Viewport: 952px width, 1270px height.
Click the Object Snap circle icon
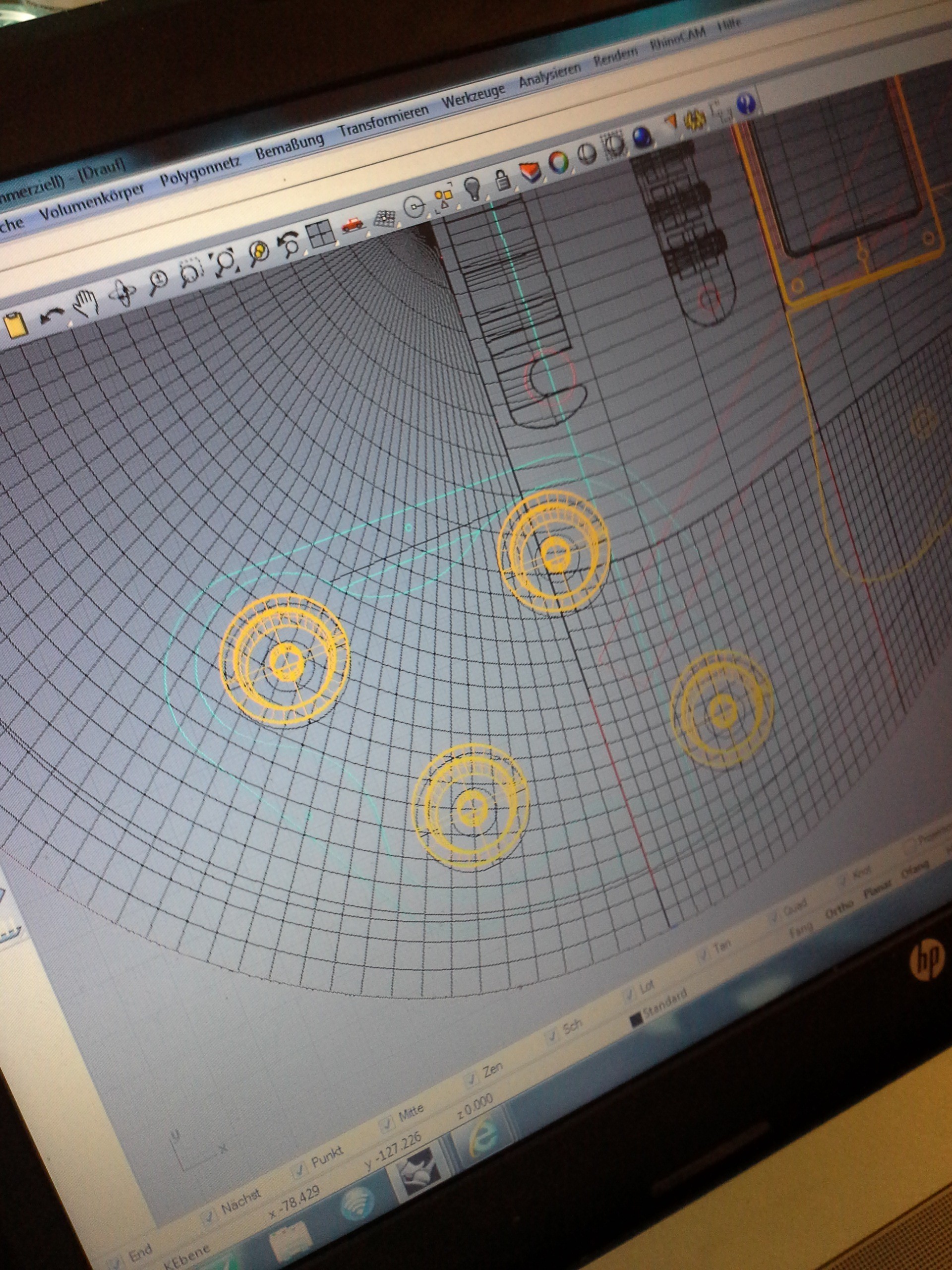(414, 207)
